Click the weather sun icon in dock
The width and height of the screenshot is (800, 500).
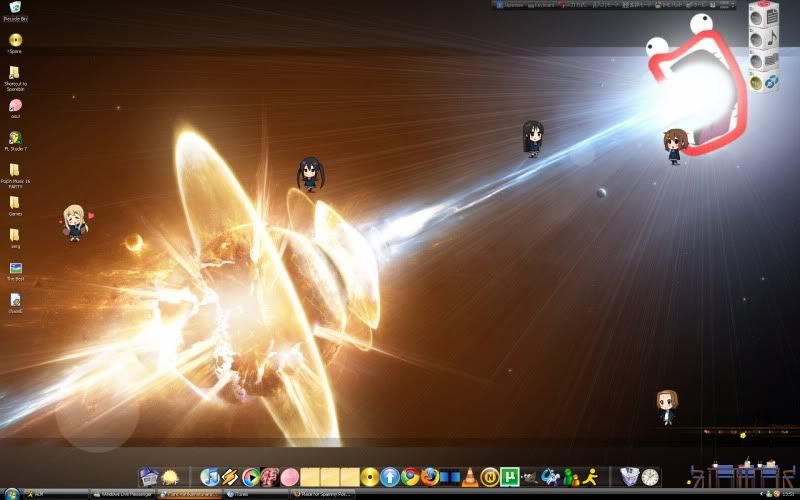click(x=171, y=477)
